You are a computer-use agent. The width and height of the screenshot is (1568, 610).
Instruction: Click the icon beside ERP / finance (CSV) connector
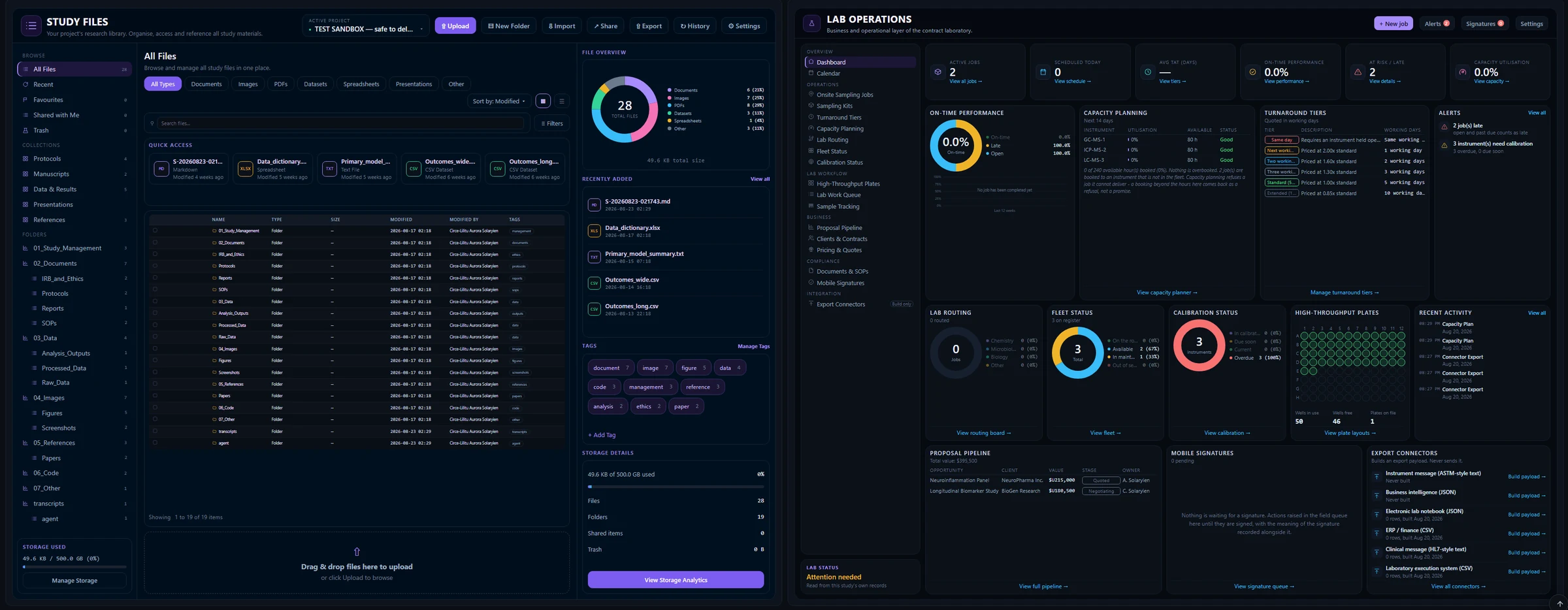click(1377, 534)
